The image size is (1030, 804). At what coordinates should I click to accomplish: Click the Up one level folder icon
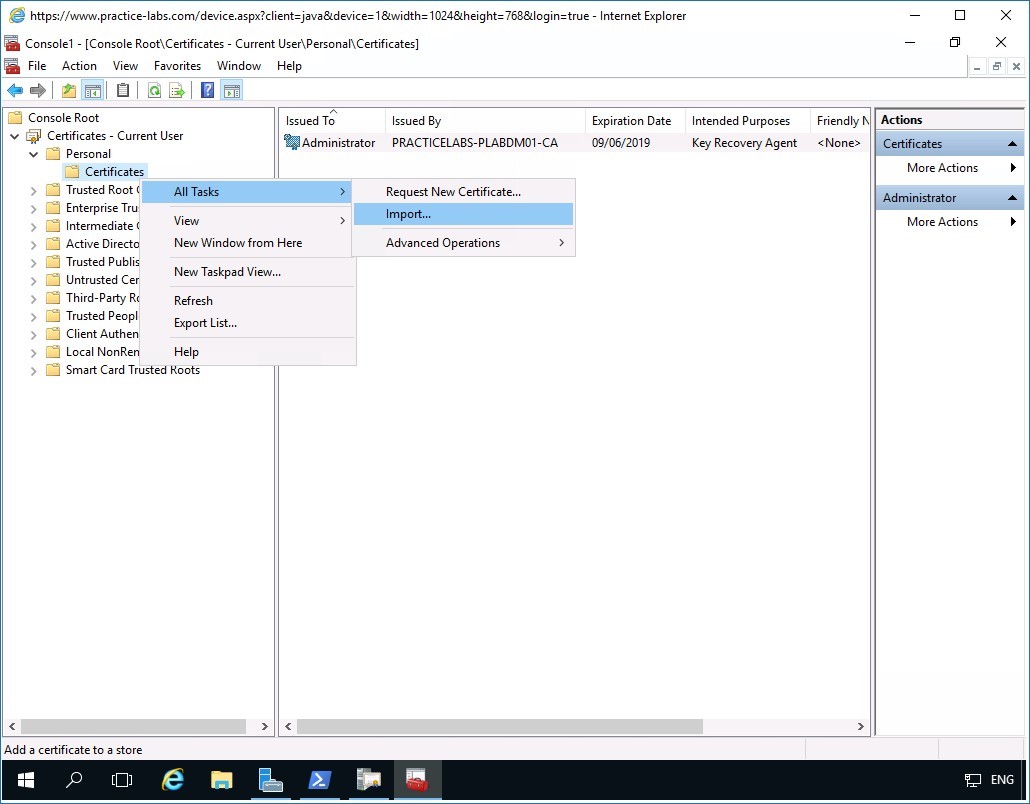click(x=69, y=91)
